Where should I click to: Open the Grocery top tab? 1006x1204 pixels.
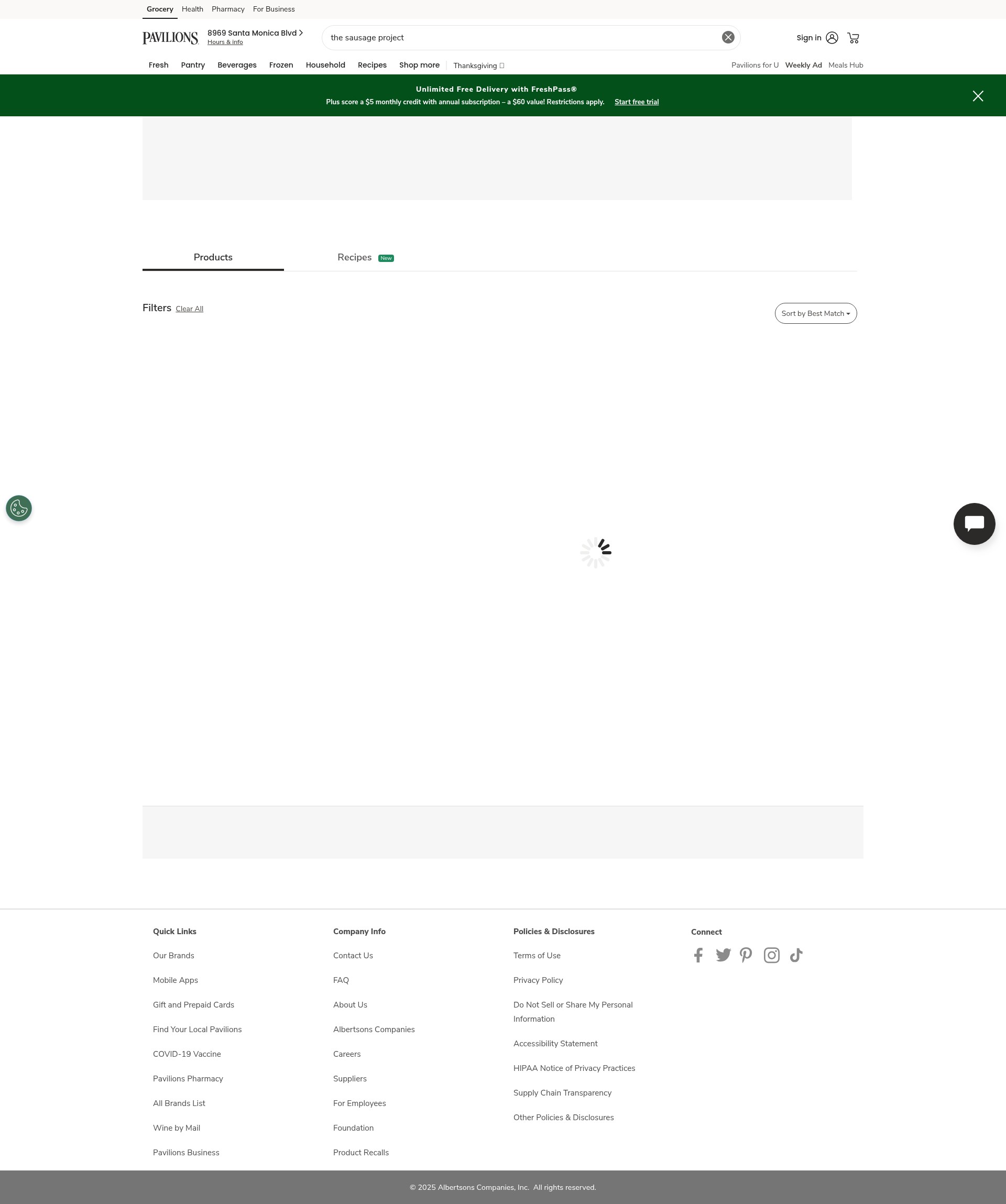point(160,9)
